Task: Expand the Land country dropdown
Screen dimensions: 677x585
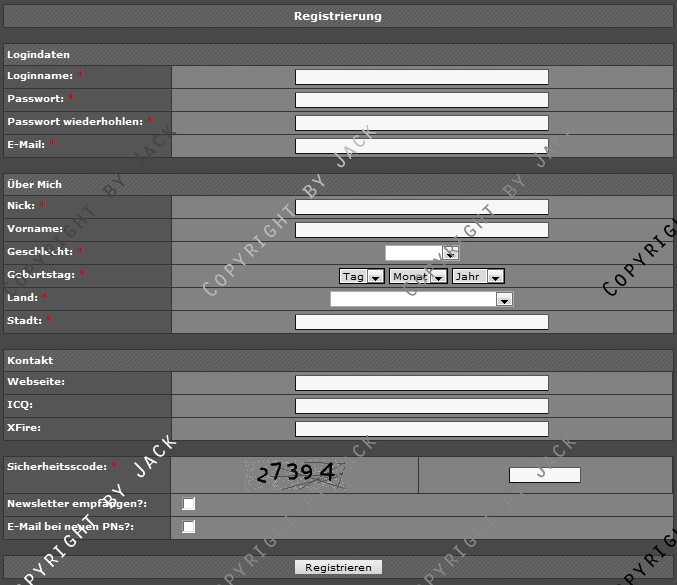Action: [x=421, y=299]
